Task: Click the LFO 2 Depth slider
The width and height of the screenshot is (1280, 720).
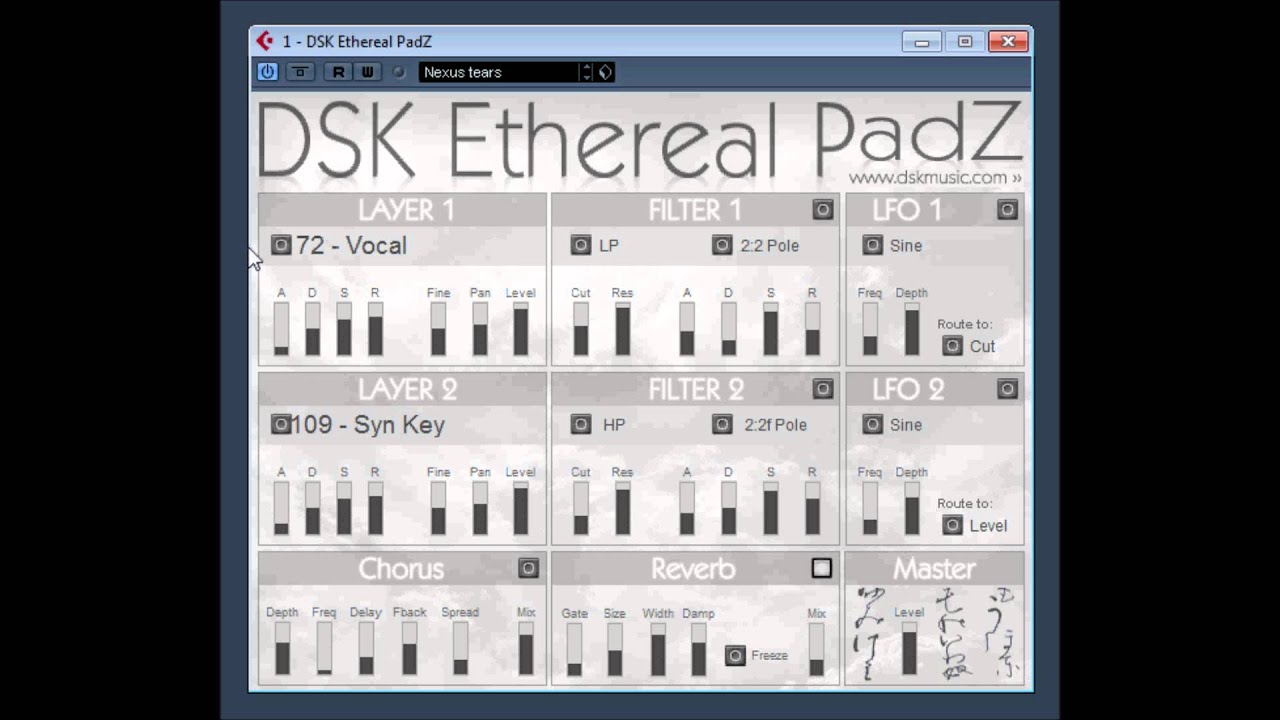Action: pyautogui.click(x=911, y=508)
